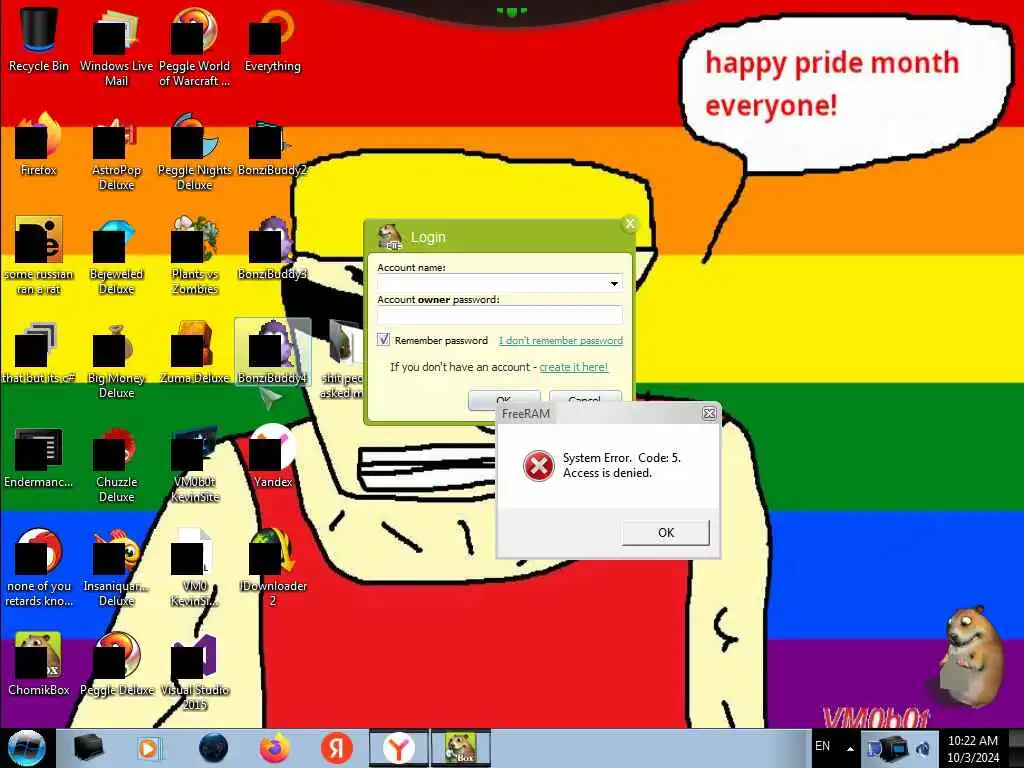
Task: Open the Endermanc... desktop icon
Action: click(39, 457)
